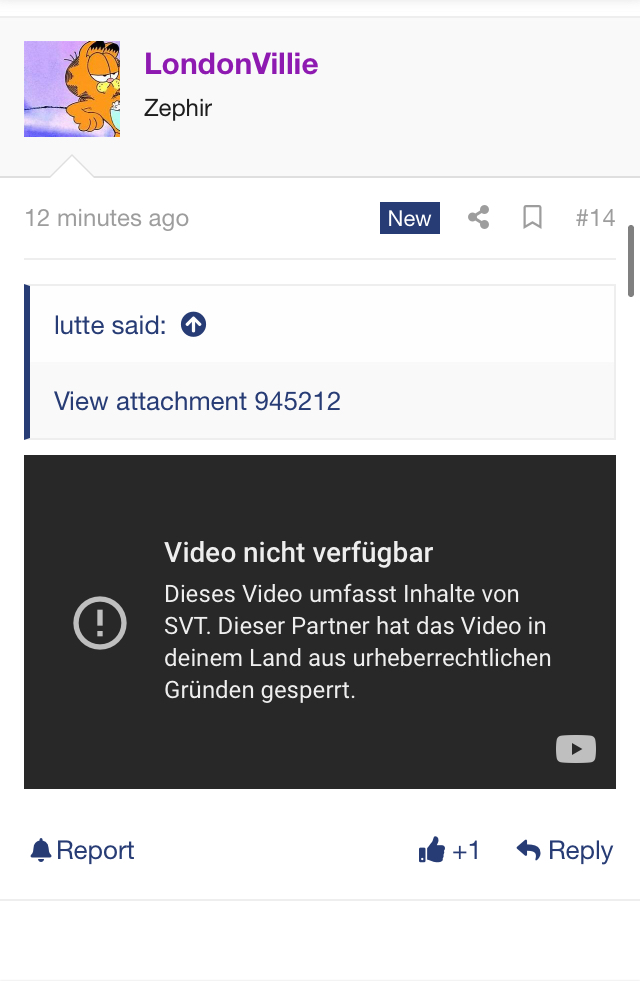Click the New badge on the post

pyautogui.click(x=410, y=218)
